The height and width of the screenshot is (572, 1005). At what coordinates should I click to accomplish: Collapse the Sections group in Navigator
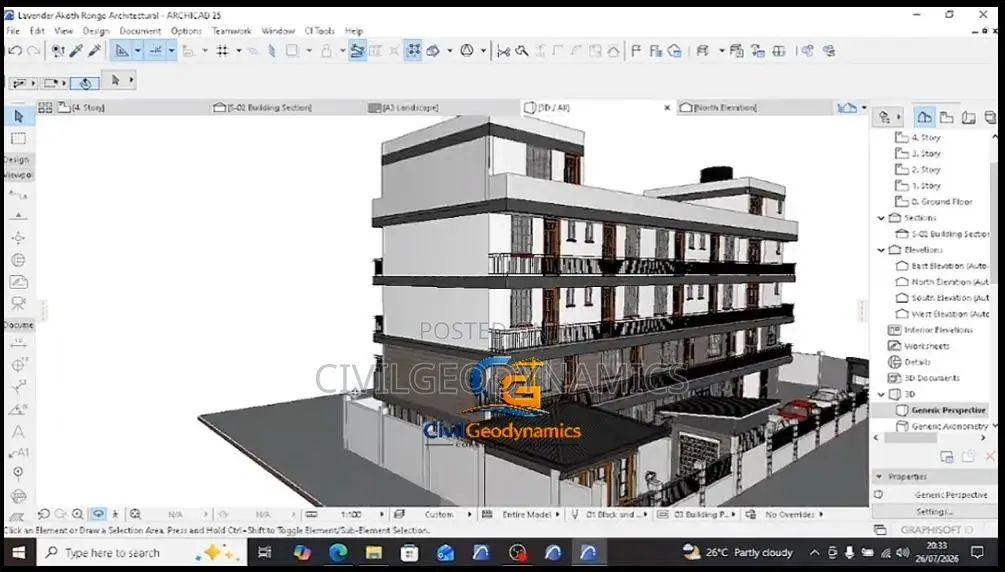(881, 218)
